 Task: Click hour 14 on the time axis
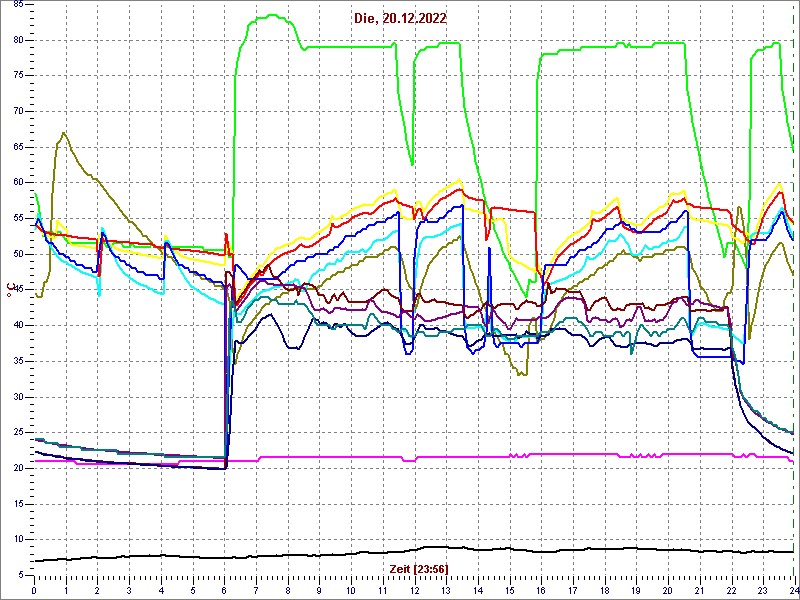tap(478, 590)
